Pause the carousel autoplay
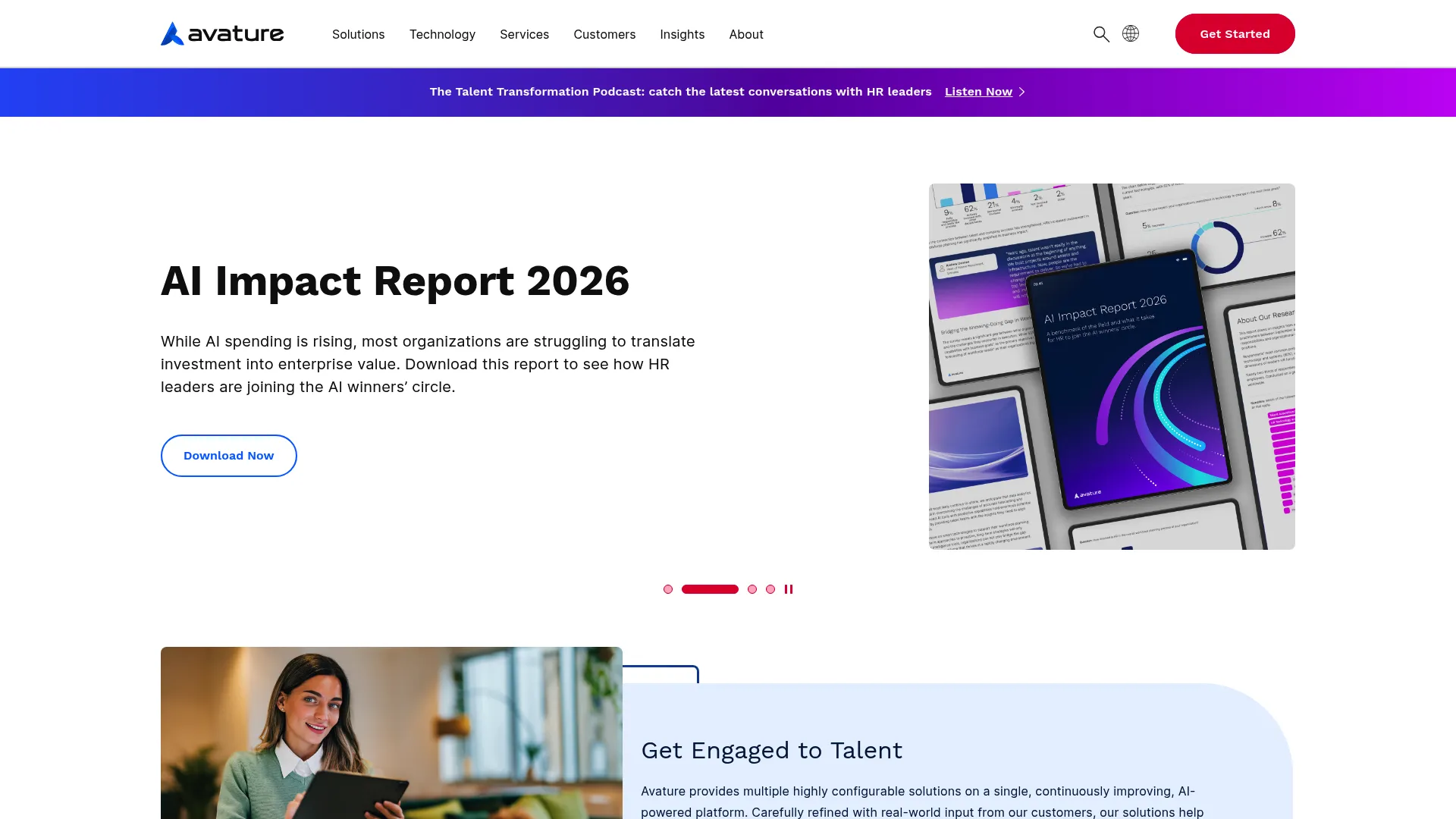1456x819 pixels. click(x=789, y=589)
